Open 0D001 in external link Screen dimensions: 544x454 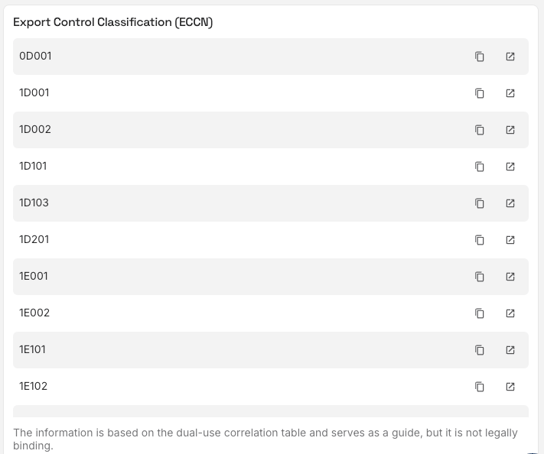tap(510, 57)
